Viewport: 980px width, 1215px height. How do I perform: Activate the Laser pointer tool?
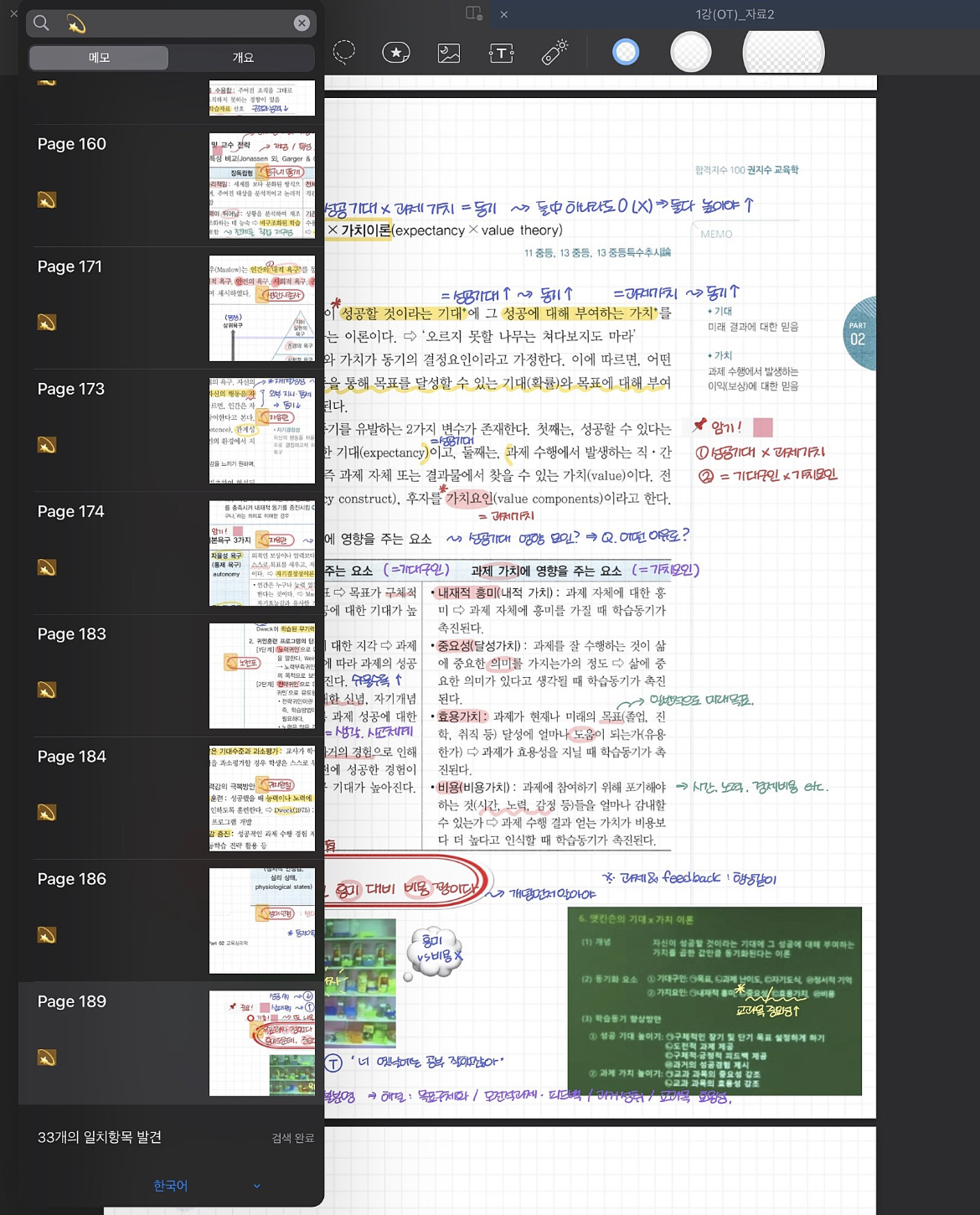pyautogui.click(x=554, y=53)
